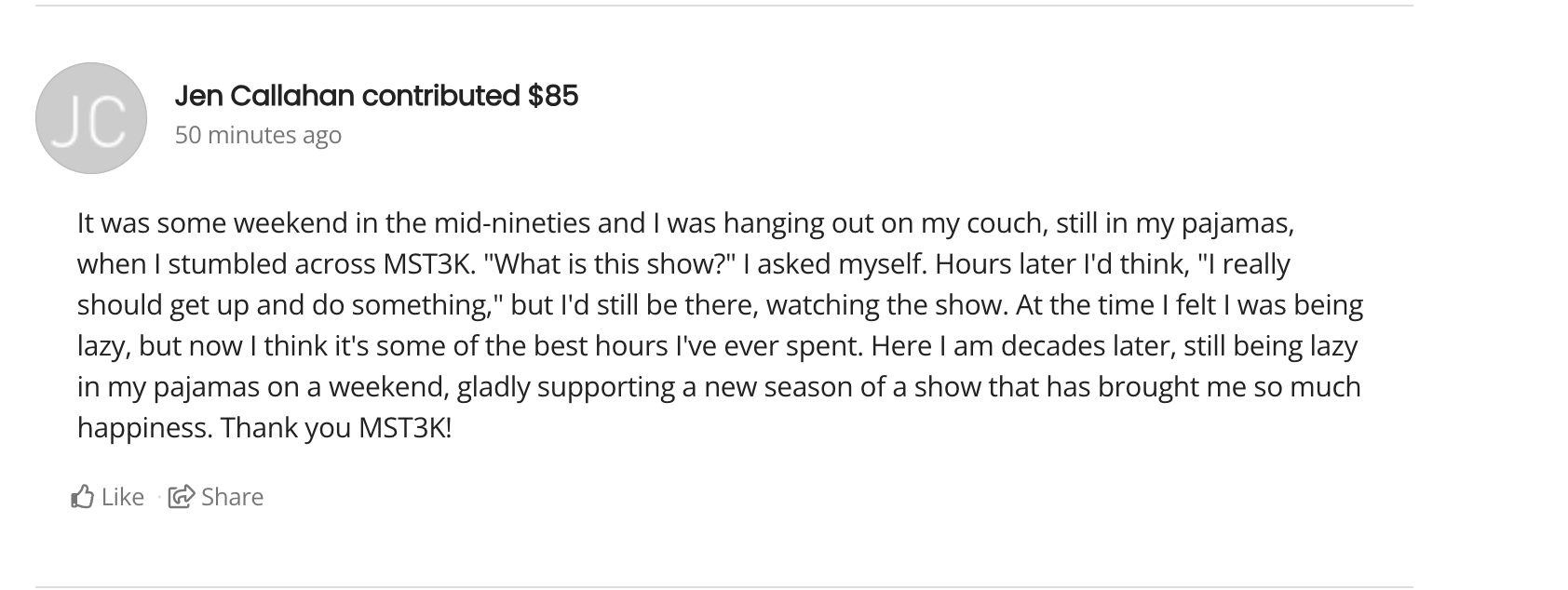Open the JC avatar circle
1568x590 pixels.
tap(91, 118)
